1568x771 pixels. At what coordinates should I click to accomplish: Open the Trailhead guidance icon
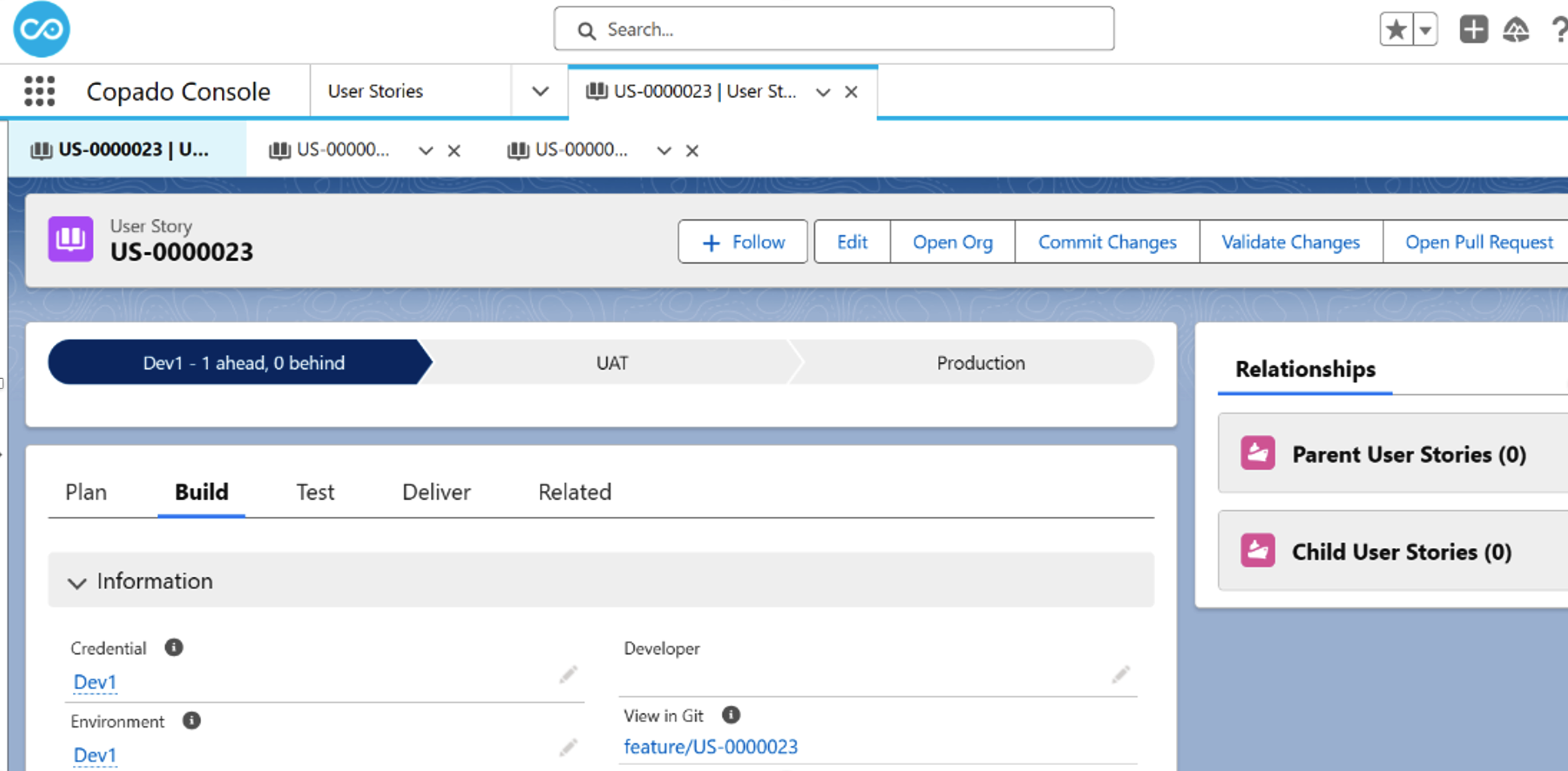coord(1516,30)
